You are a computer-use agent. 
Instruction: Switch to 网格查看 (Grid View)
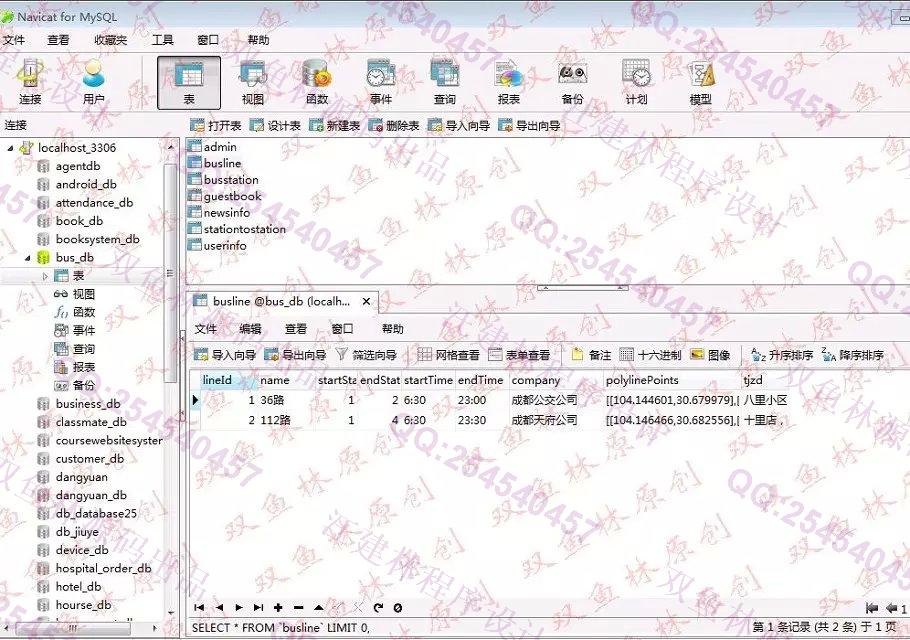[x=448, y=355]
